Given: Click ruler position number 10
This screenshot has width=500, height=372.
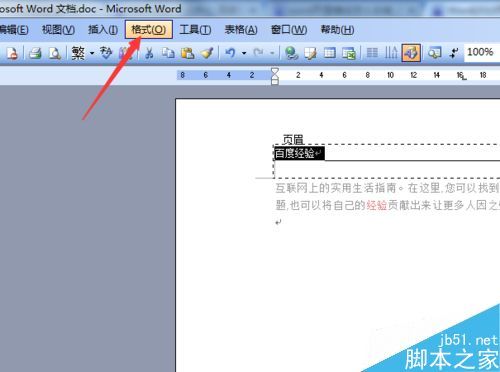Looking at the screenshot, I should point(390,75).
